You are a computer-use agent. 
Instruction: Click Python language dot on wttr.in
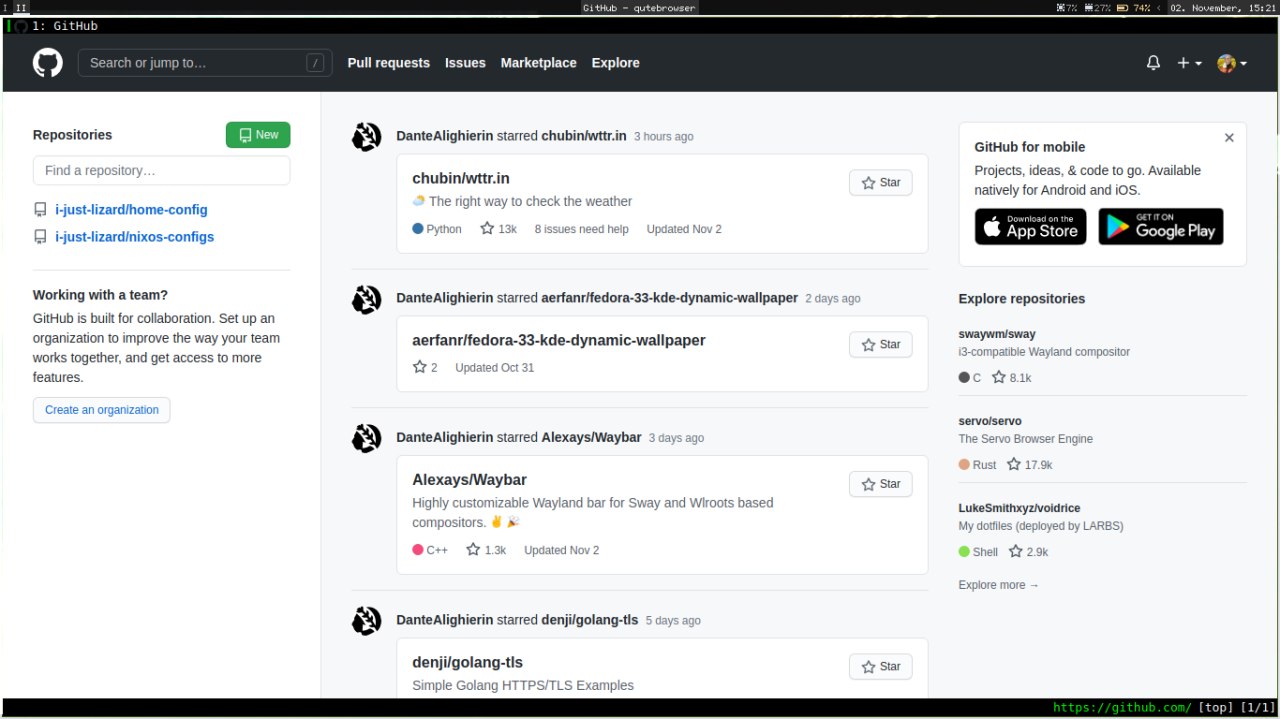tap(418, 229)
